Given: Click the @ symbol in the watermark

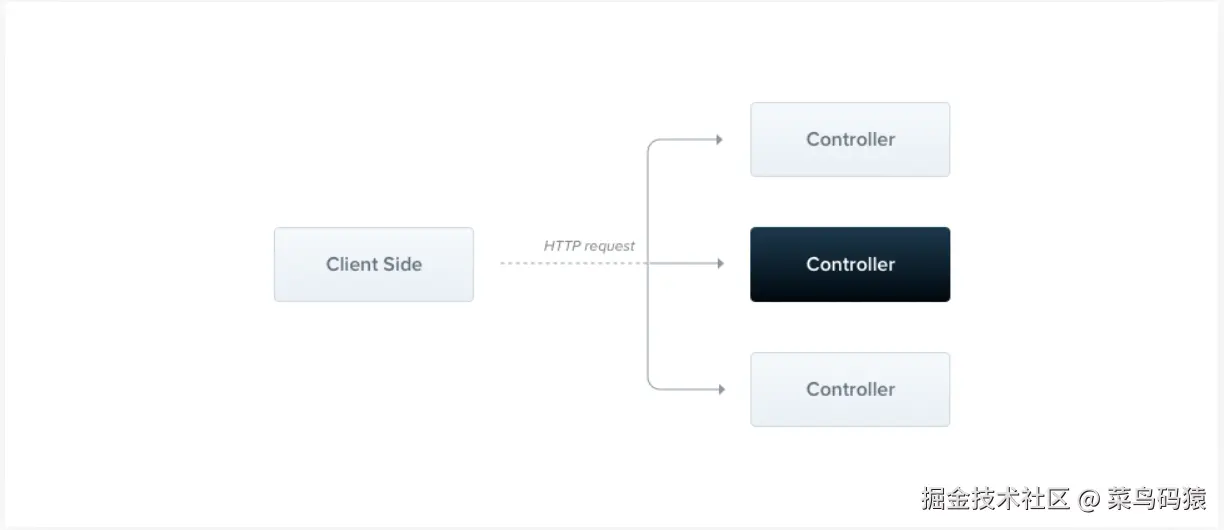Looking at the screenshot, I should [1090, 498].
